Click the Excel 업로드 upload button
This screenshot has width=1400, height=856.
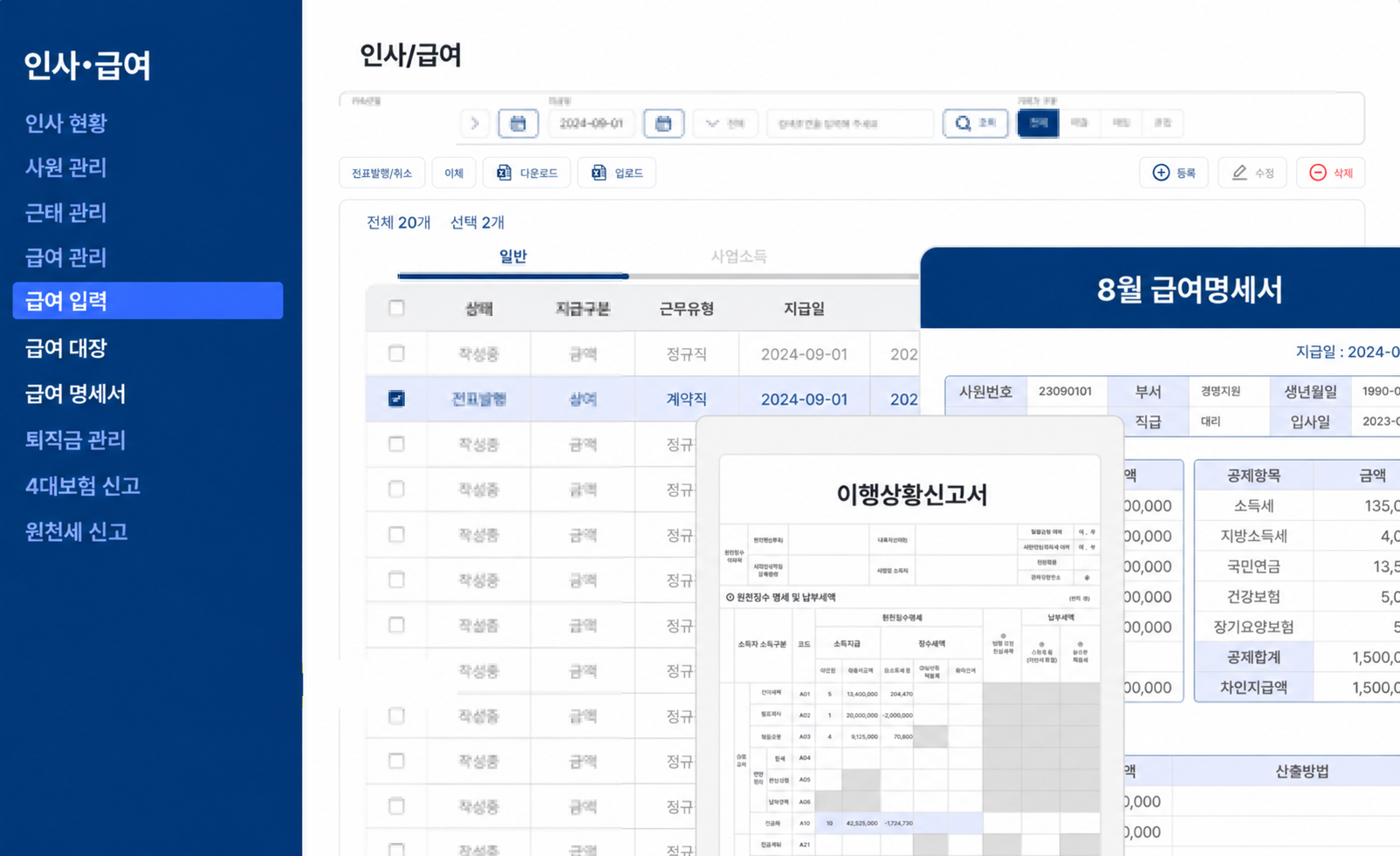(616, 173)
